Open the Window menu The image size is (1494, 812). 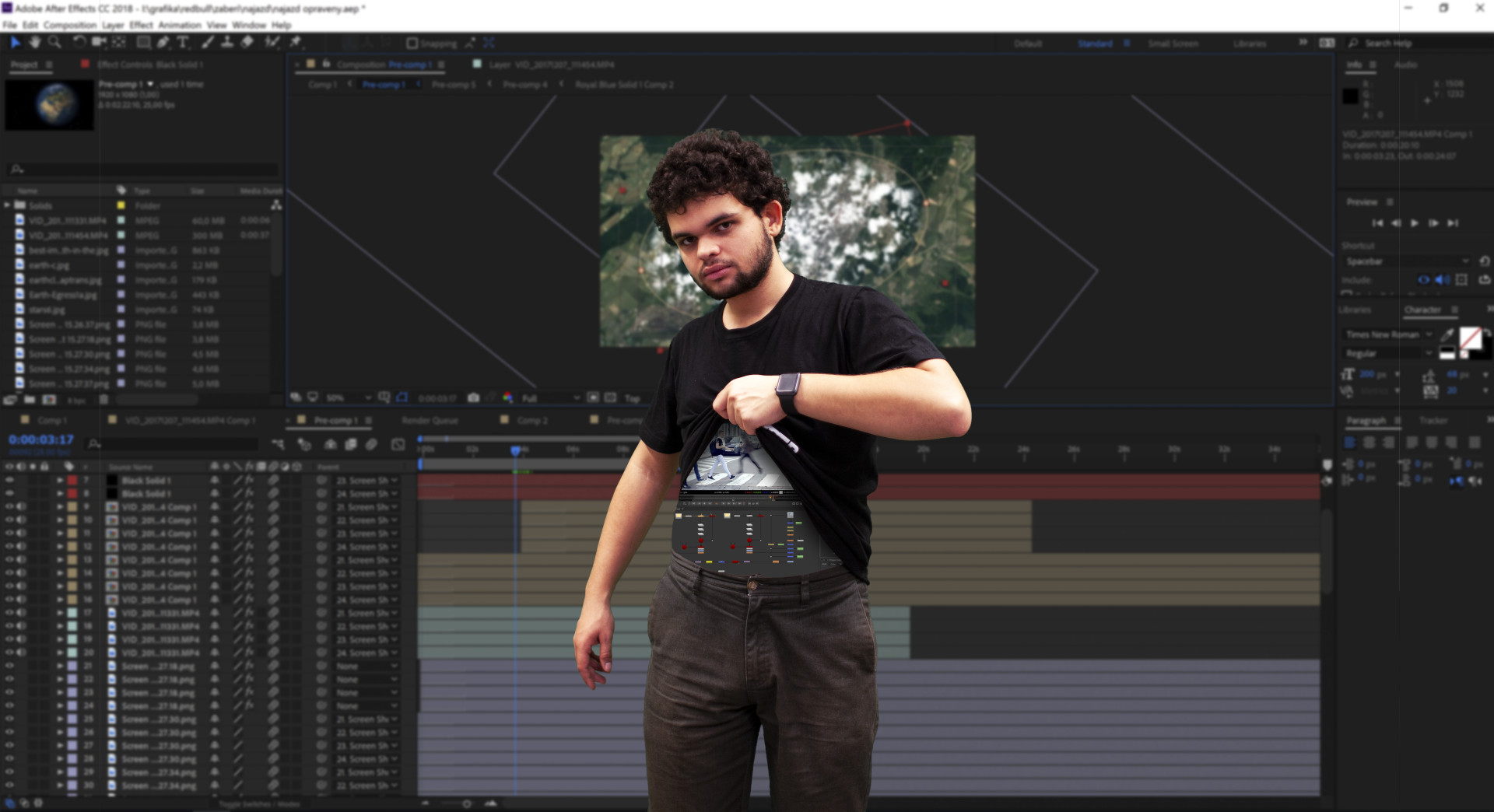coord(249,25)
